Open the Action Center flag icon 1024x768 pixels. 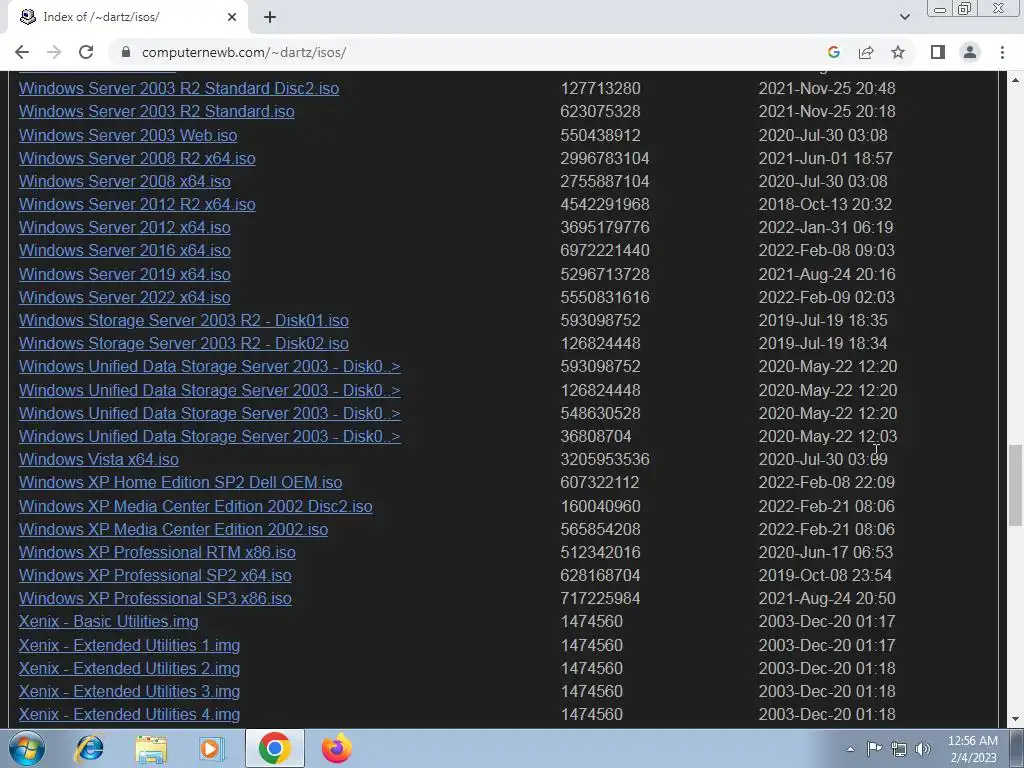click(874, 749)
